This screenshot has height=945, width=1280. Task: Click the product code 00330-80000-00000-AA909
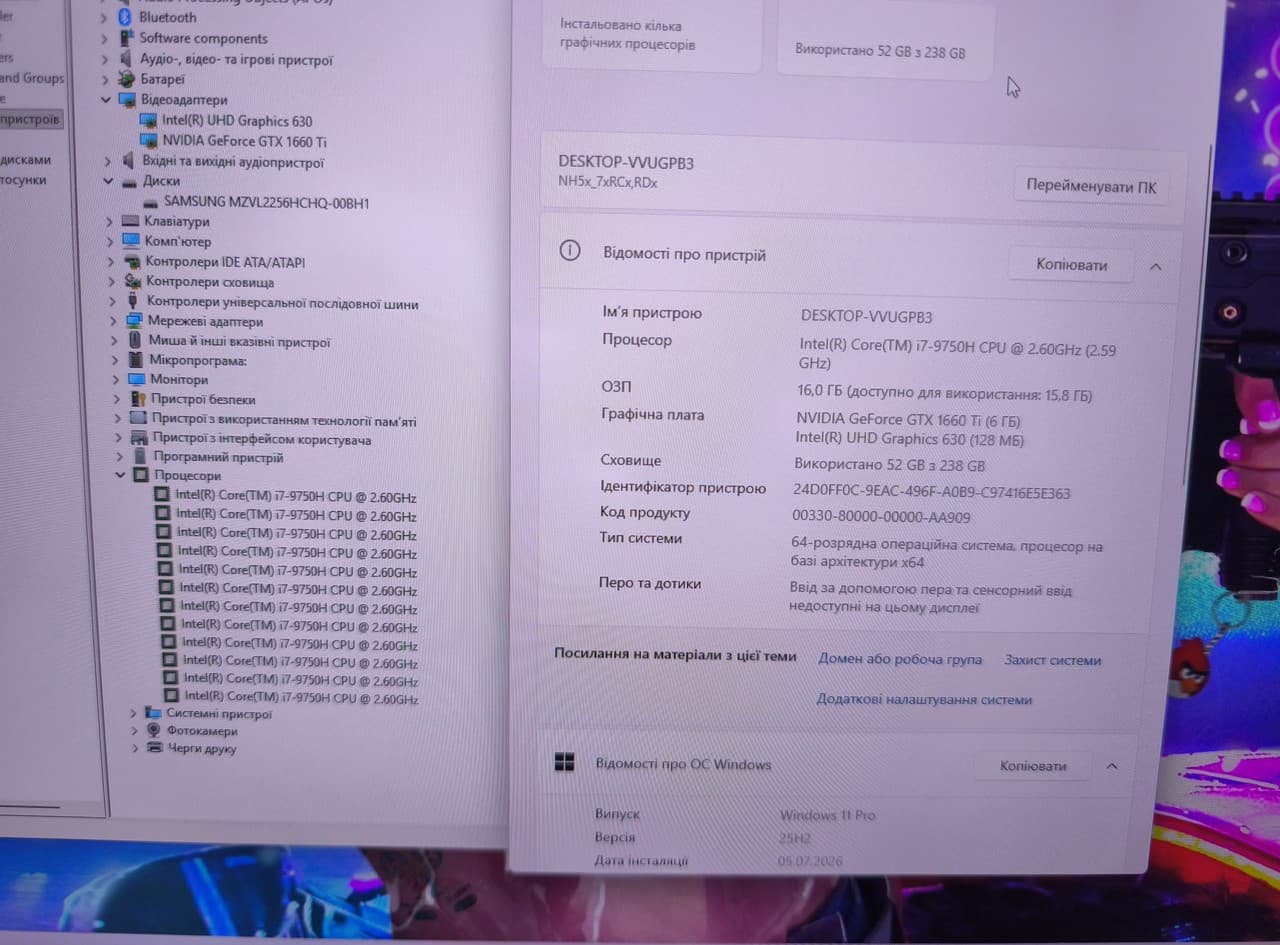pos(881,517)
